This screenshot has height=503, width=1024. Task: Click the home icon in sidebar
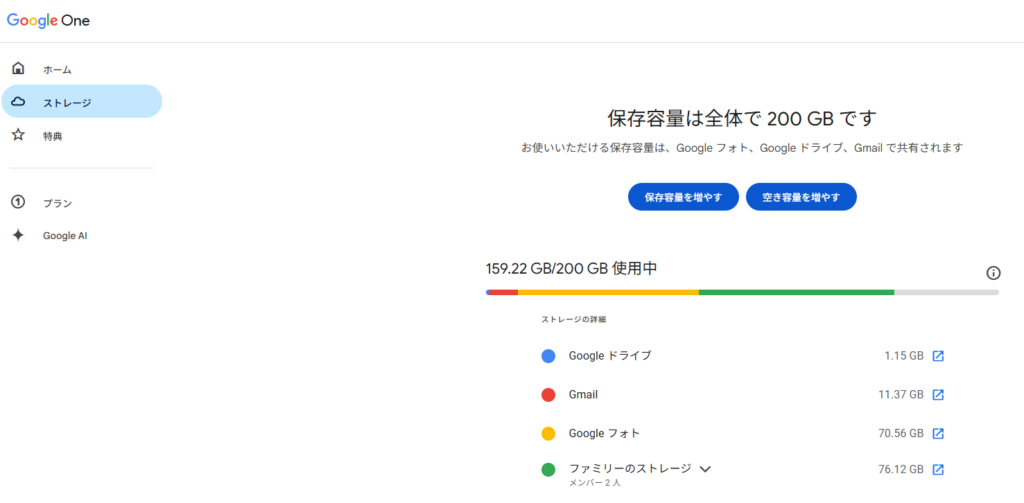click(x=18, y=69)
